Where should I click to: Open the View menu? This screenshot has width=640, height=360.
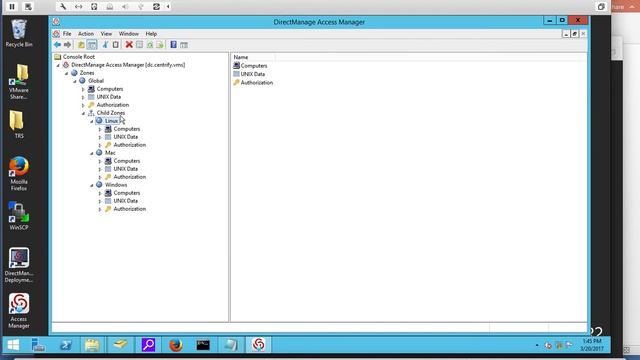coord(106,34)
